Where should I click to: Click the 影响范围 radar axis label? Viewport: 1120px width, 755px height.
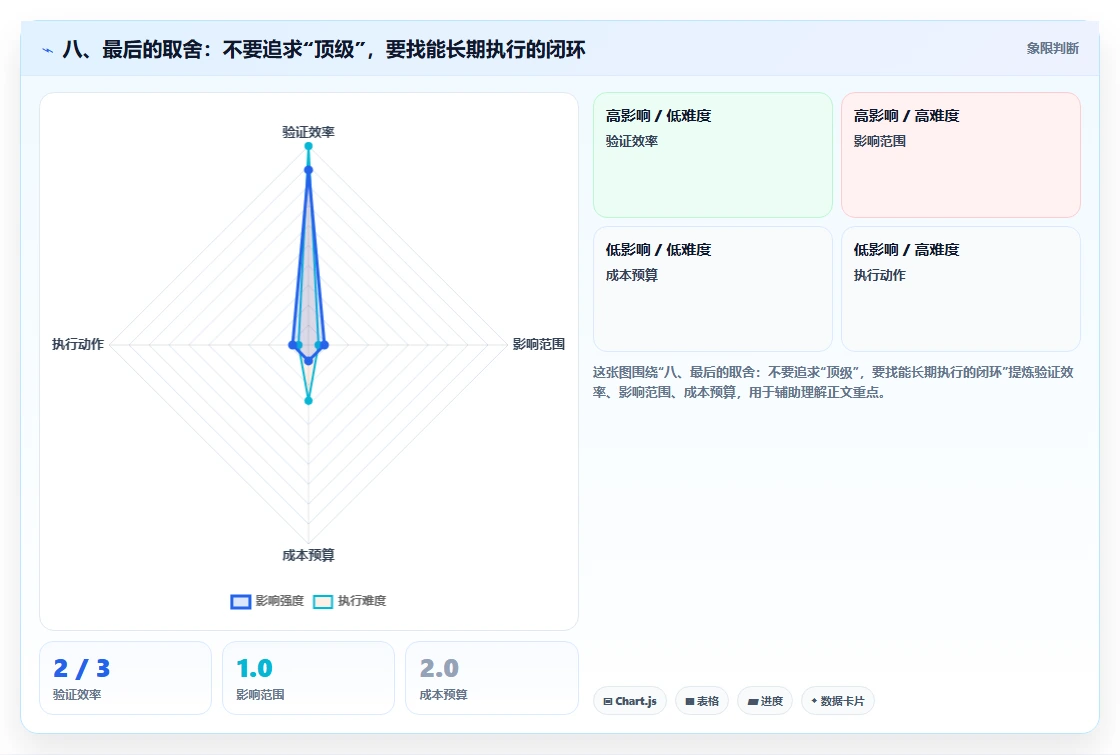[539, 344]
